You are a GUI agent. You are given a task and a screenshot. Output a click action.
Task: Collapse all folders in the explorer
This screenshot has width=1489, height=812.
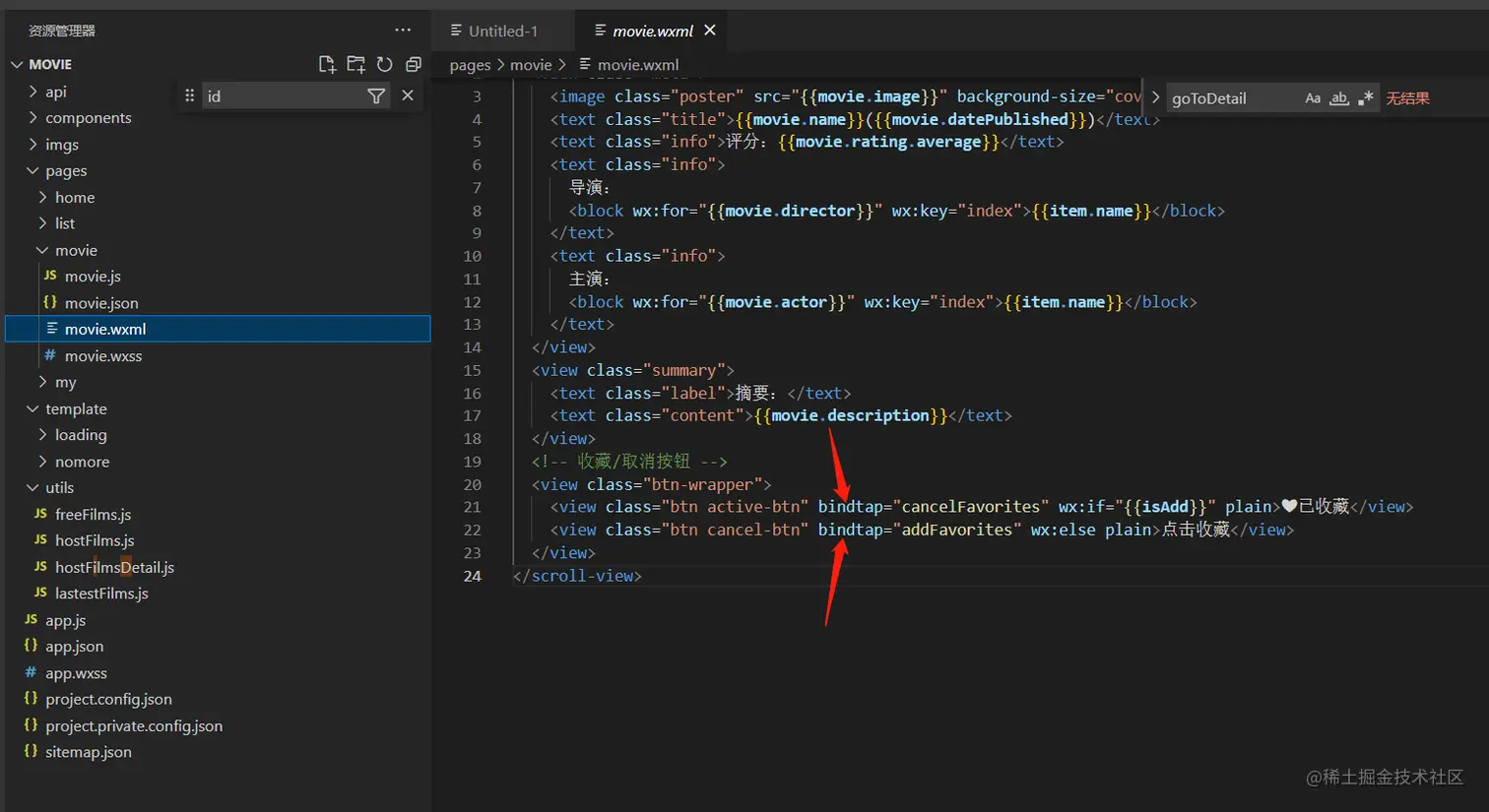click(414, 64)
